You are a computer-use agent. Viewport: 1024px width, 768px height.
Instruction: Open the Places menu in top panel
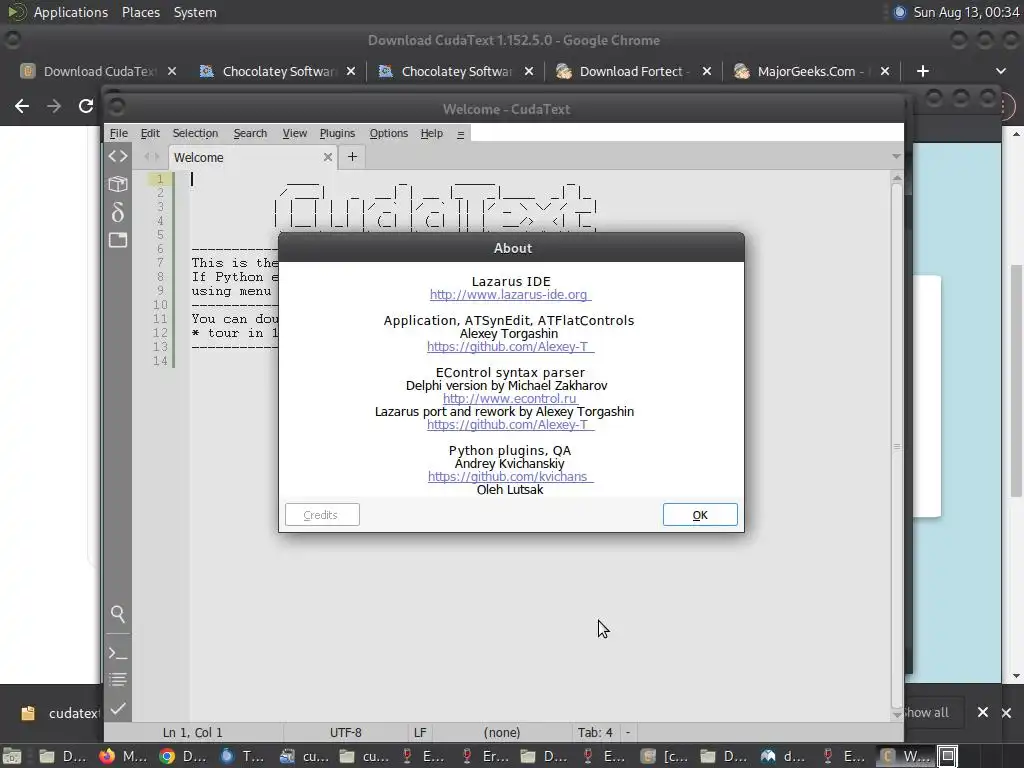(140, 12)
